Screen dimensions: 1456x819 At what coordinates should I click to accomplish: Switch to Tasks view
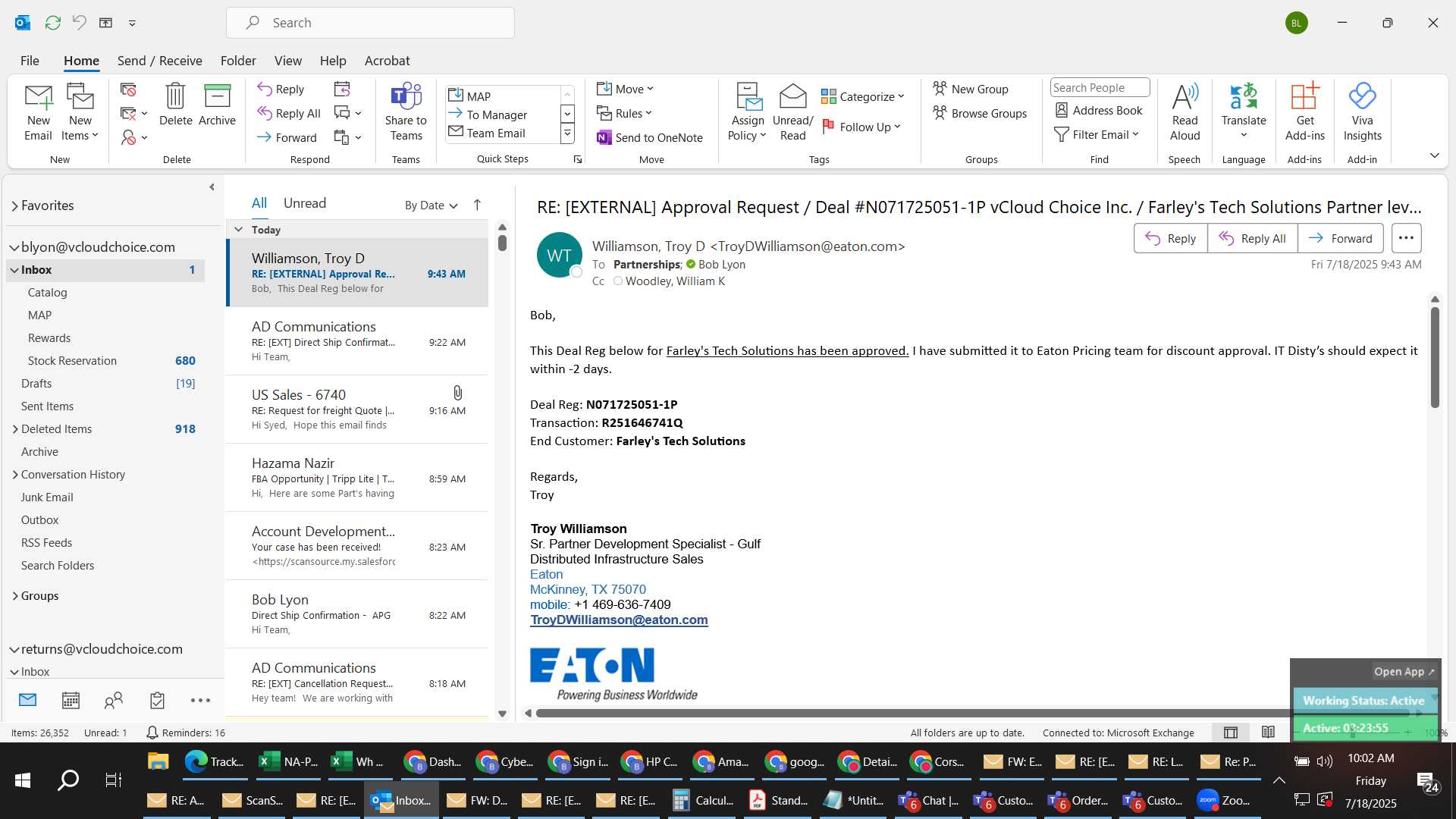point(157,700)
